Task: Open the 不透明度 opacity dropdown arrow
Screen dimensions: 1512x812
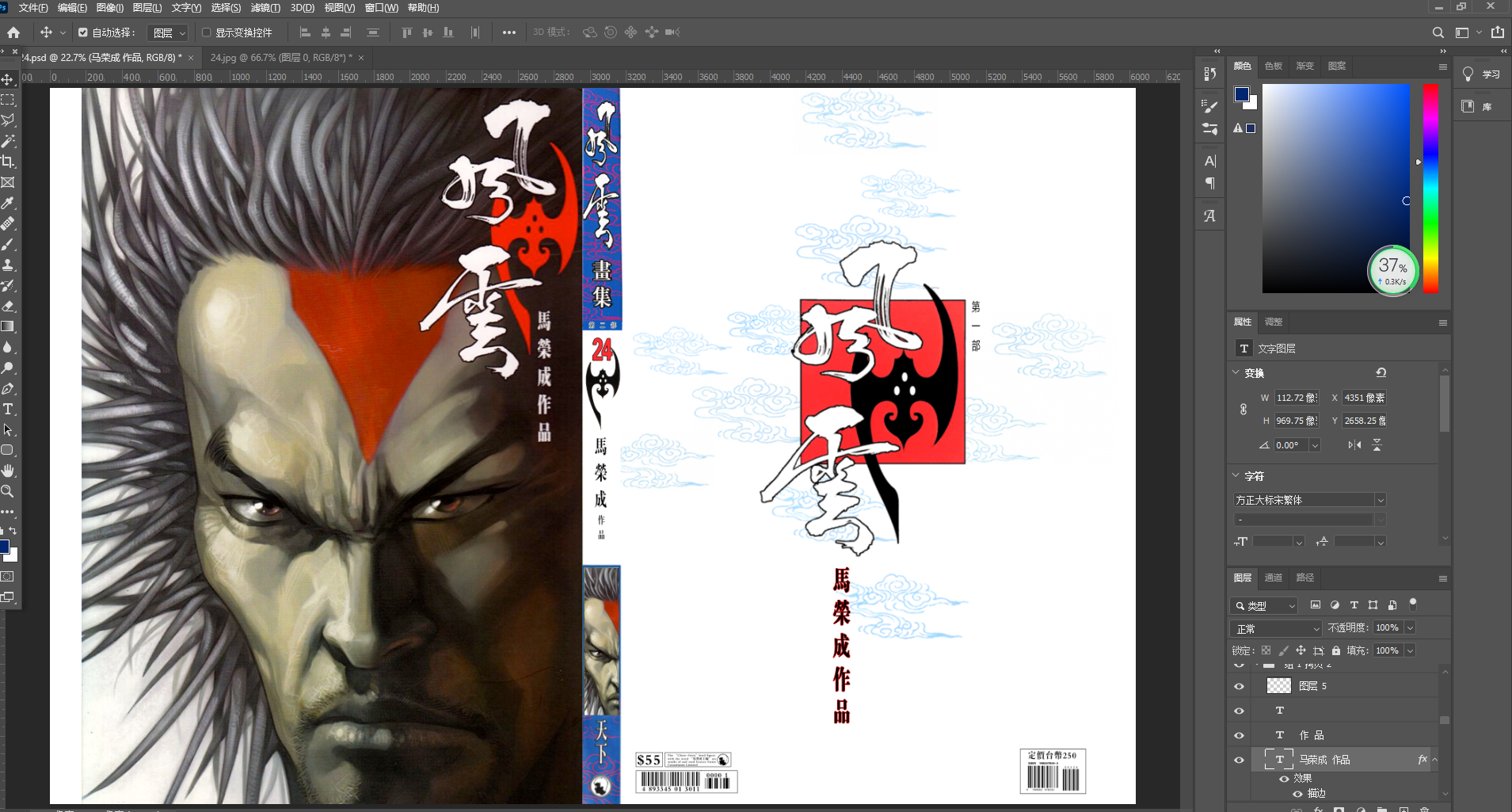Action: click(1411, 627)
